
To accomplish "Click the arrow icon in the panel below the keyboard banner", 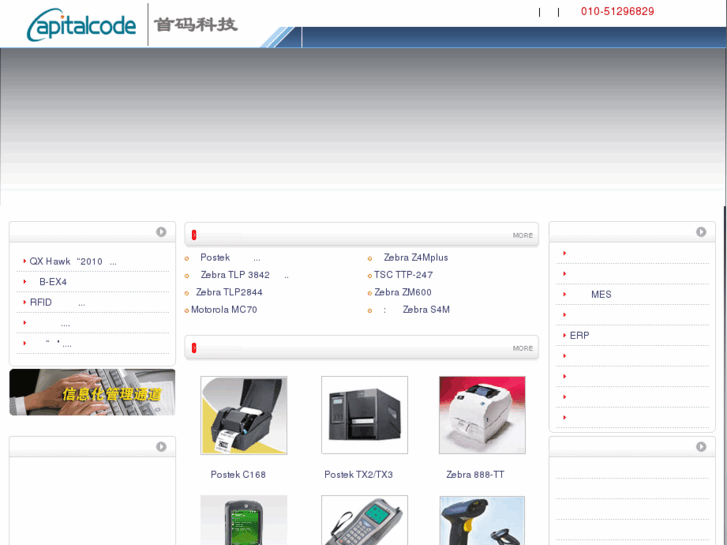I will [161, 446].
